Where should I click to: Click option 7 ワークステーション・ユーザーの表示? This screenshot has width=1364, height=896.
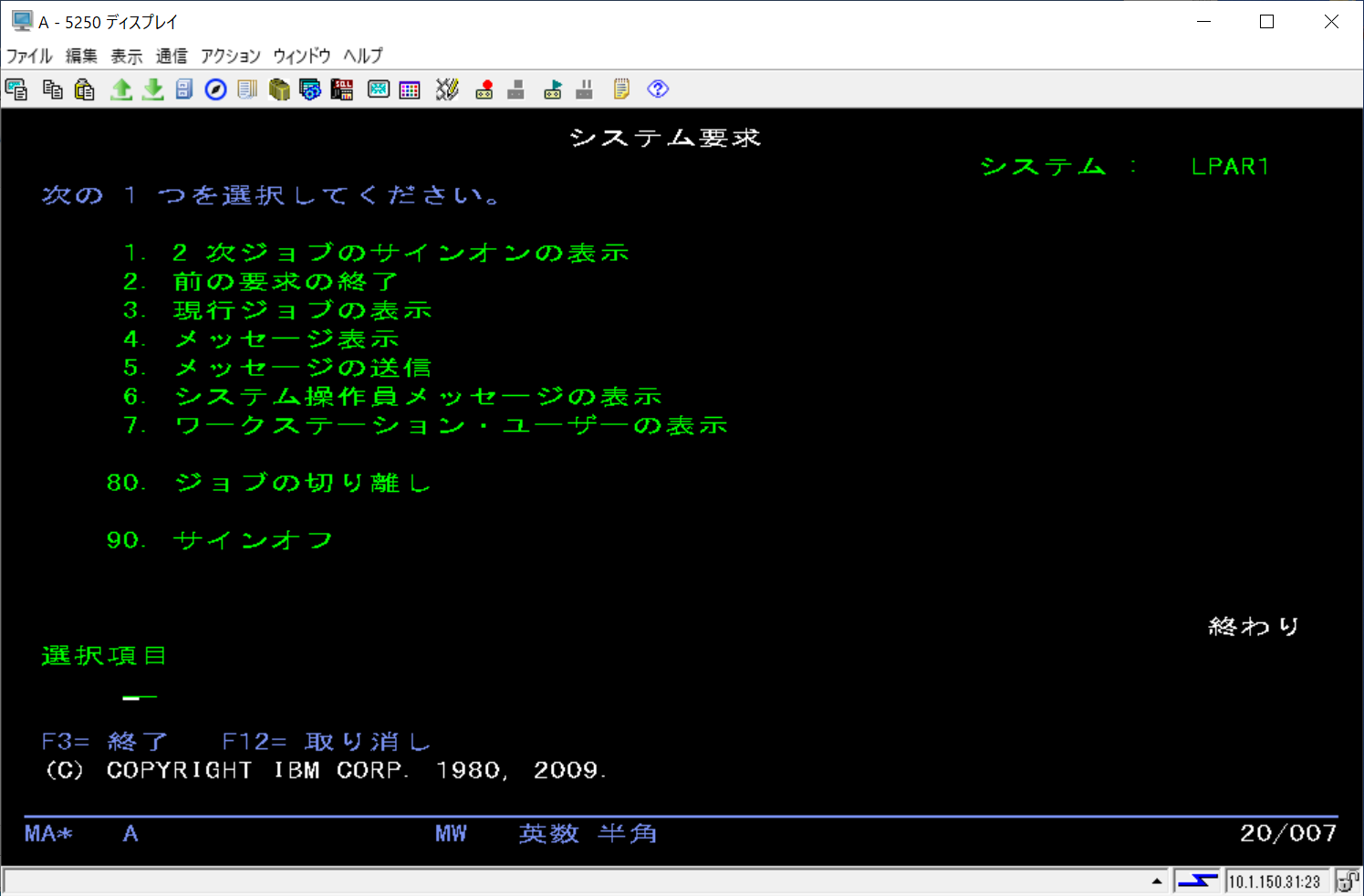point(426,425)
